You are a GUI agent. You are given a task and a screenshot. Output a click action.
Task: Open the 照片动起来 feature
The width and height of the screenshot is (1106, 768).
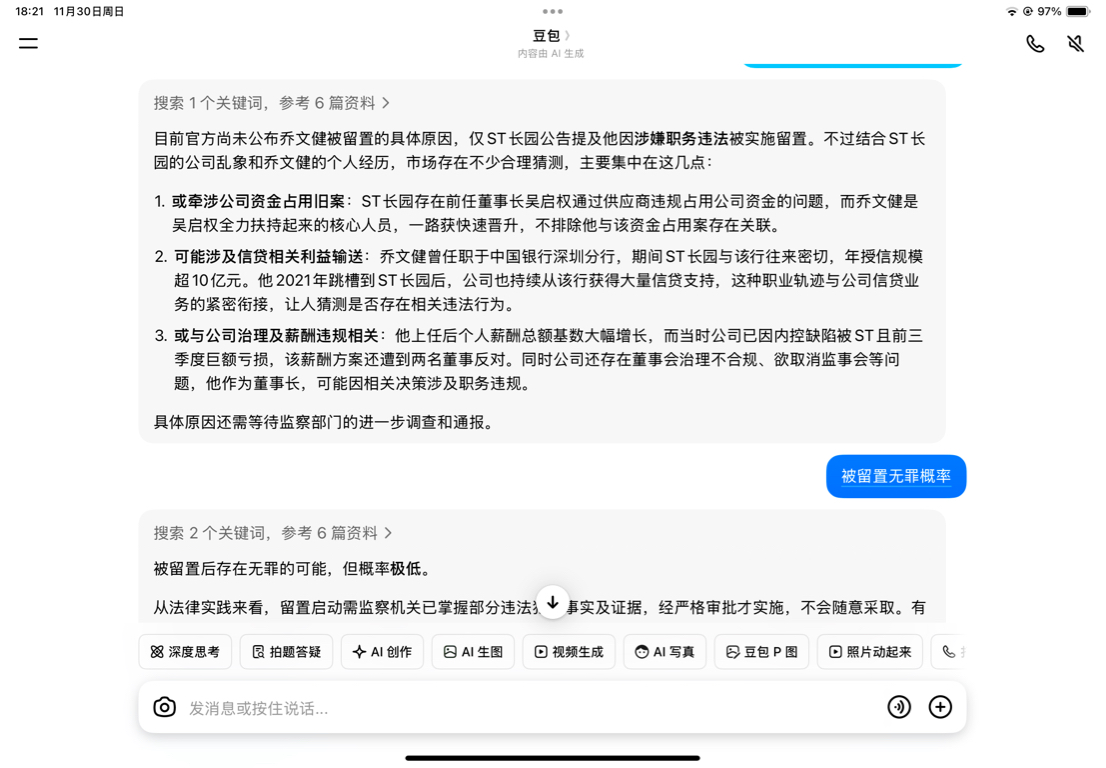[870, 652]
